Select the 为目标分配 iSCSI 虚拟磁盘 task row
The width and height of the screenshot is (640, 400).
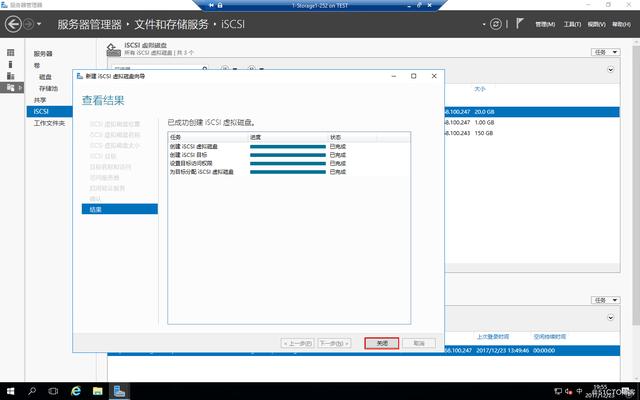(289, 172)
